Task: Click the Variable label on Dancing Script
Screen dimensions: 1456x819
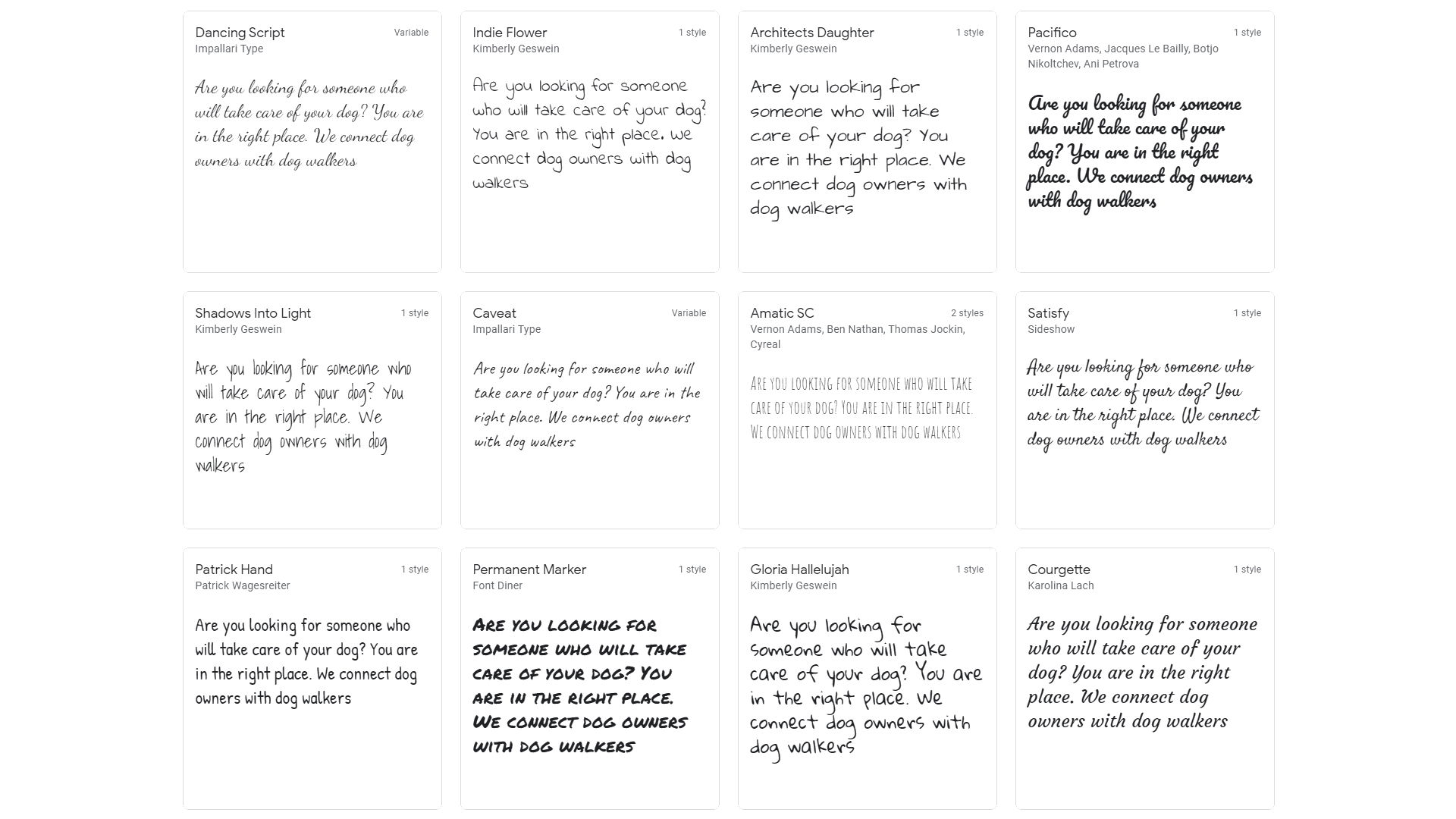Action: click(411, 33)
